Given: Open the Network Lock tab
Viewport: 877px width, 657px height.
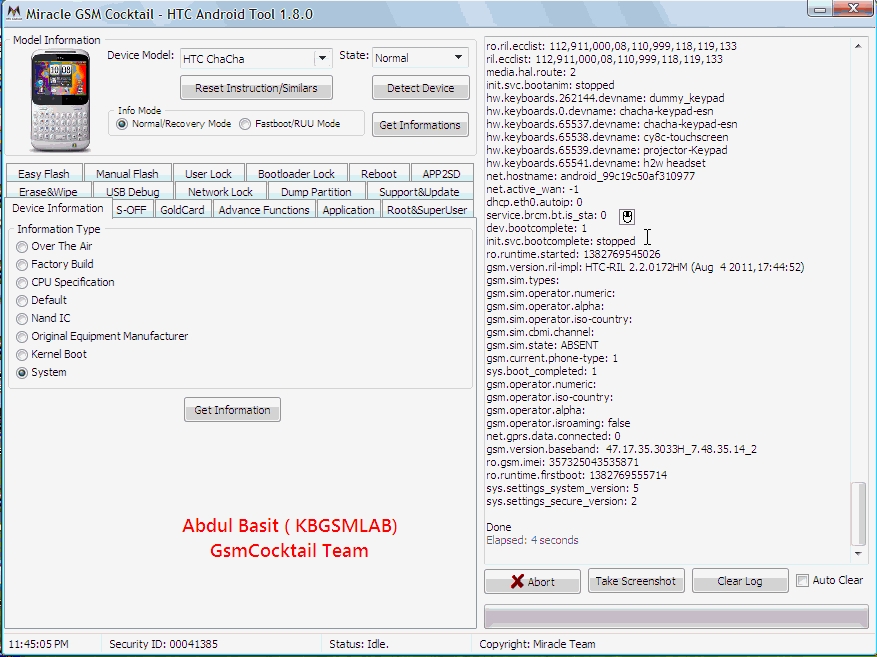Looking at the screenshot, I should pos(220,192).
